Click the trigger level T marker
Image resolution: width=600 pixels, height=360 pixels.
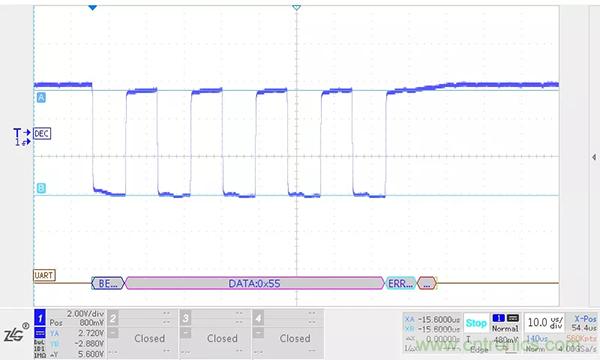(x=18, y=133)
